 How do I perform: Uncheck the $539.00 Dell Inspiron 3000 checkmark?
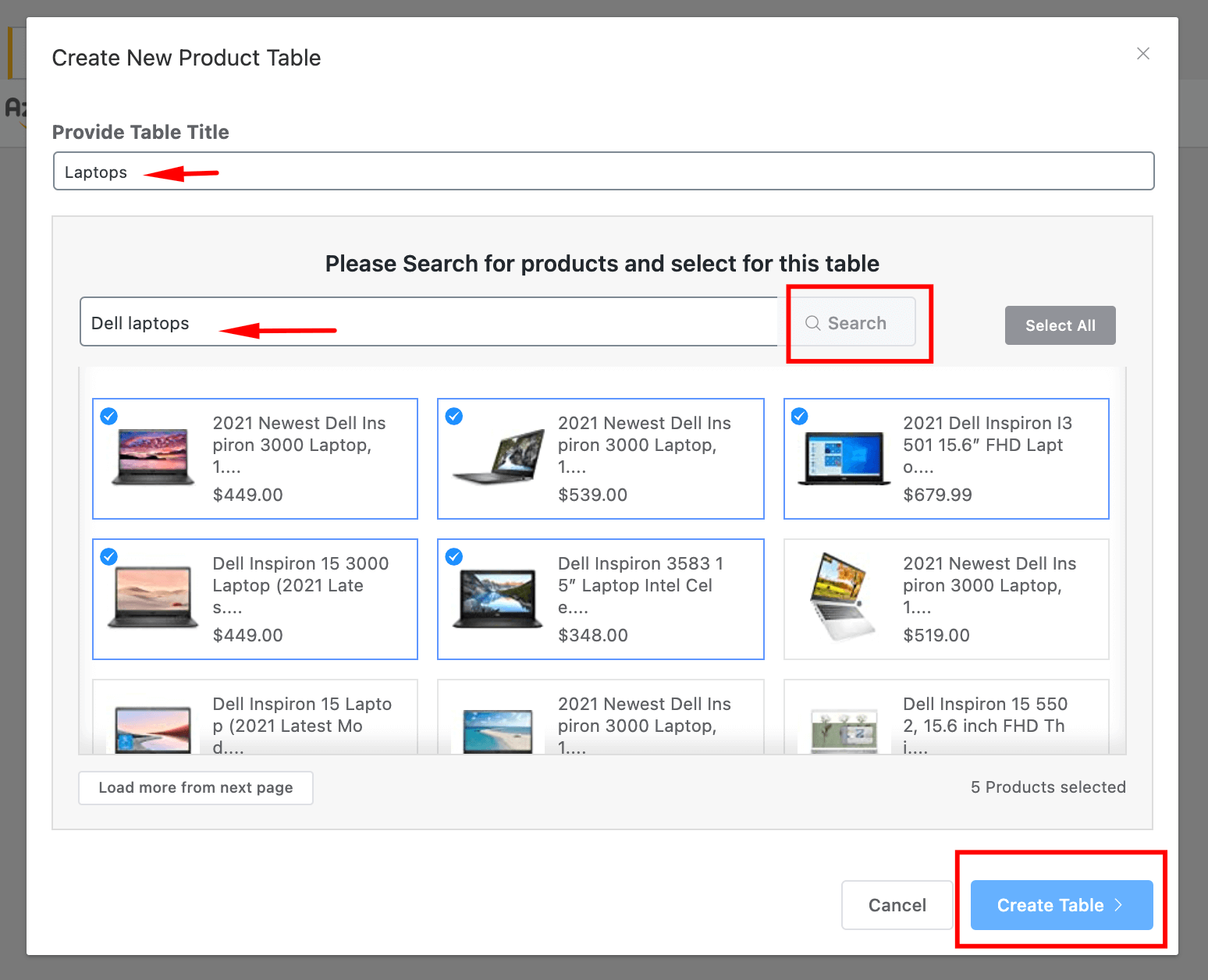pyautogui.click(x=454, y=417)
